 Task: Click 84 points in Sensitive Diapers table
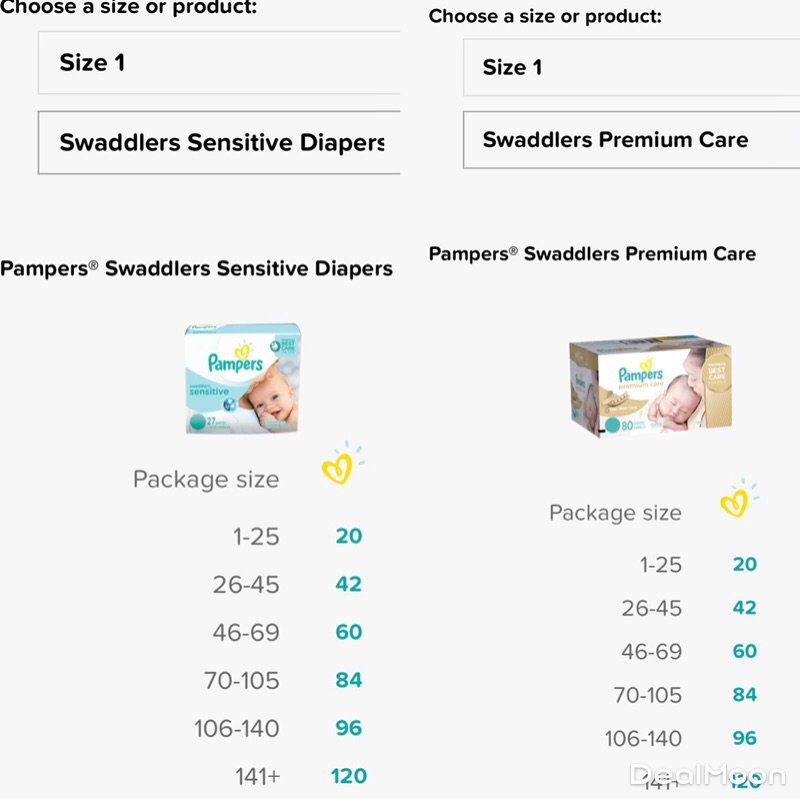(348, 680)
